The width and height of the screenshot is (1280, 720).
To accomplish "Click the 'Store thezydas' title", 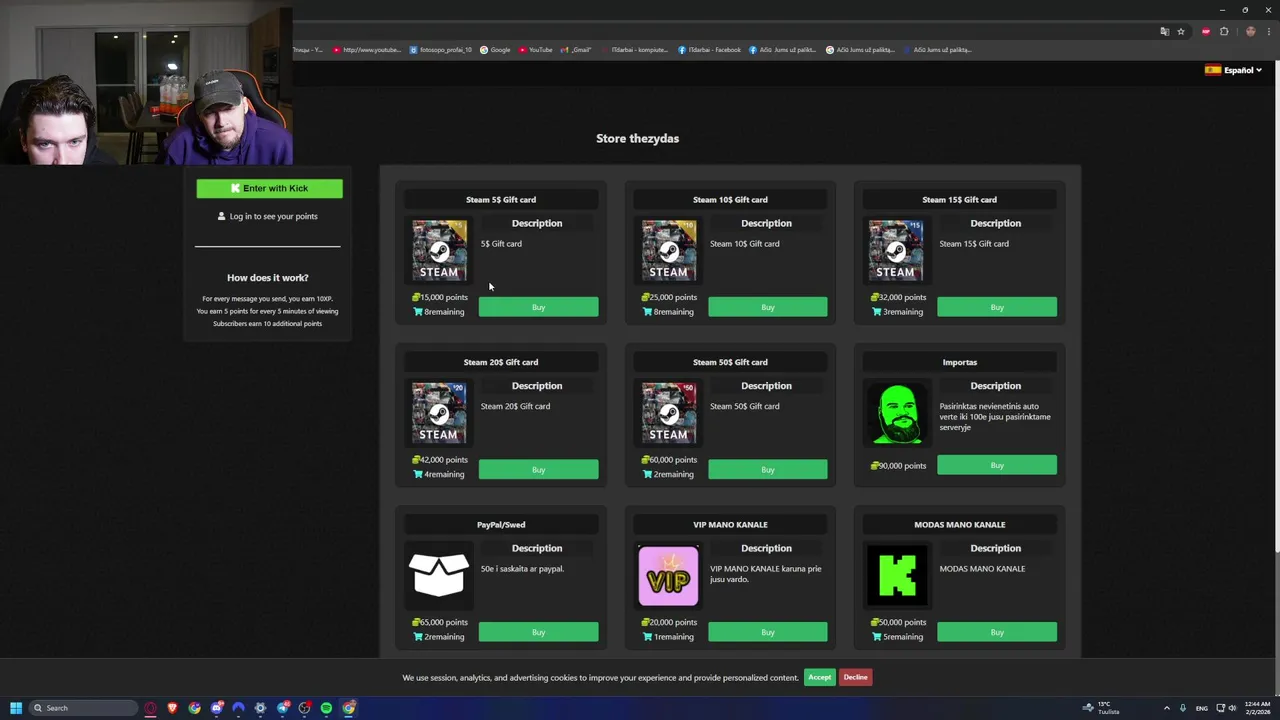I will click(637, 138).
